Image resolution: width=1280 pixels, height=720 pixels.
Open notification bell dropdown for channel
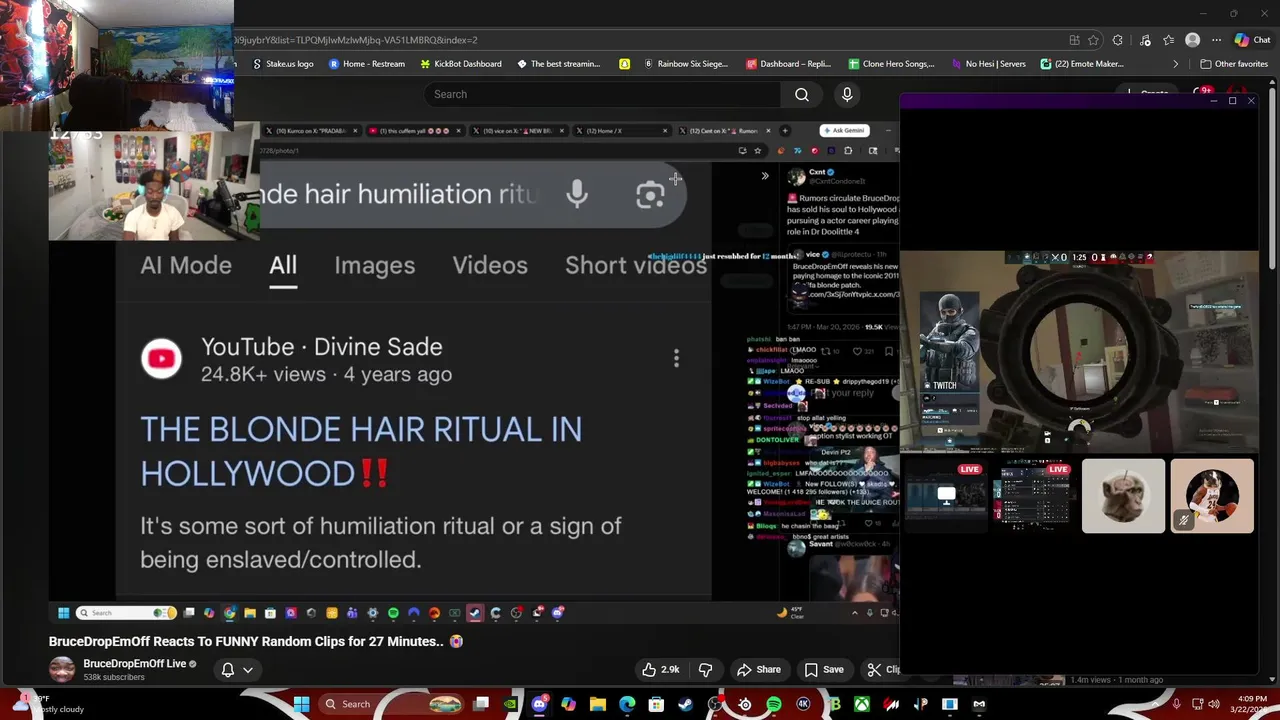(237, 670)
